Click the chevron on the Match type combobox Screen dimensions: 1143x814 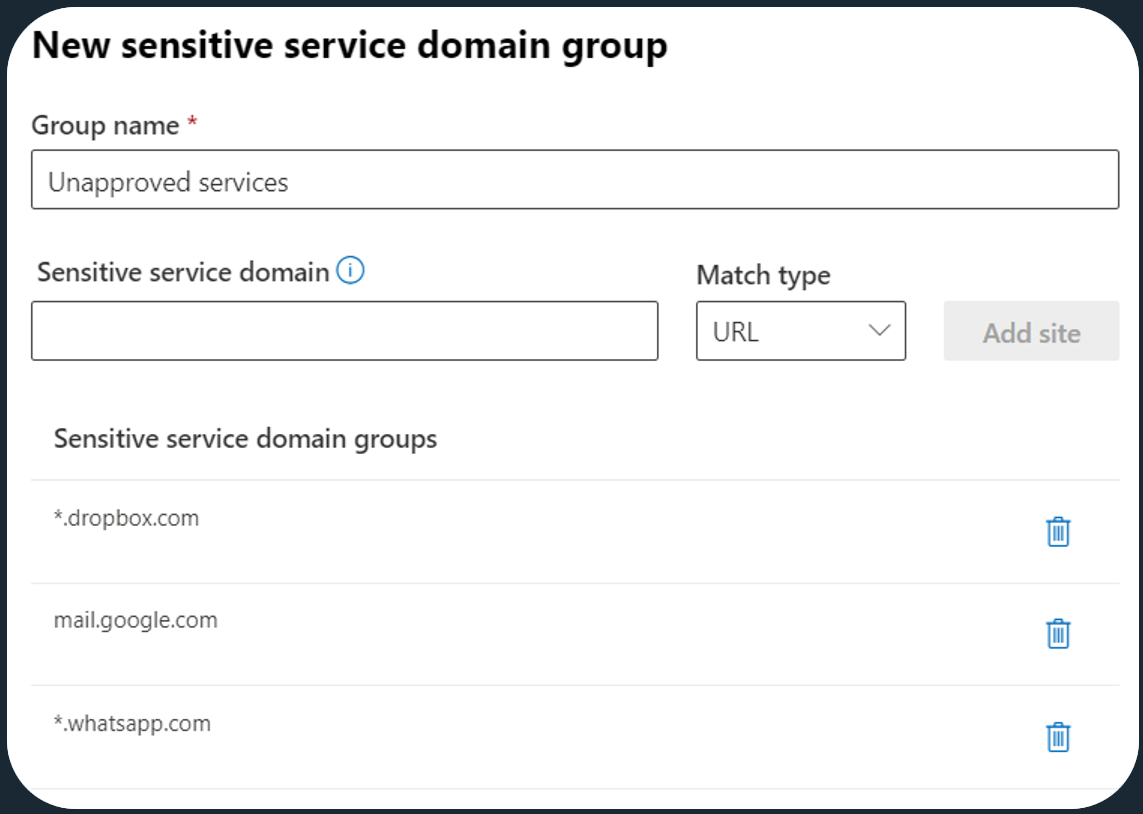tap(876, 331)
